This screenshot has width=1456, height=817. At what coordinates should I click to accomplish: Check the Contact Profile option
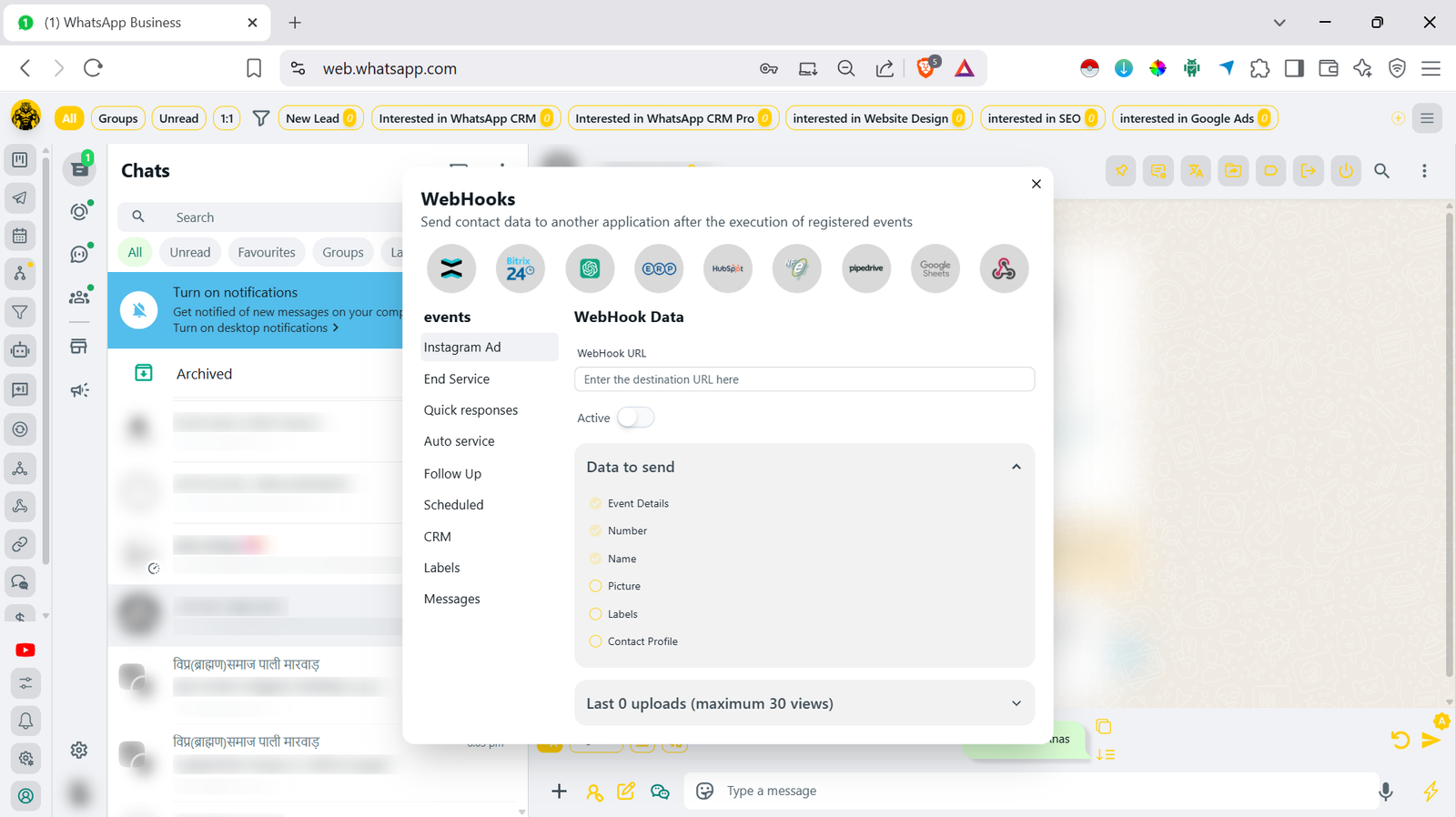(596, 641)
